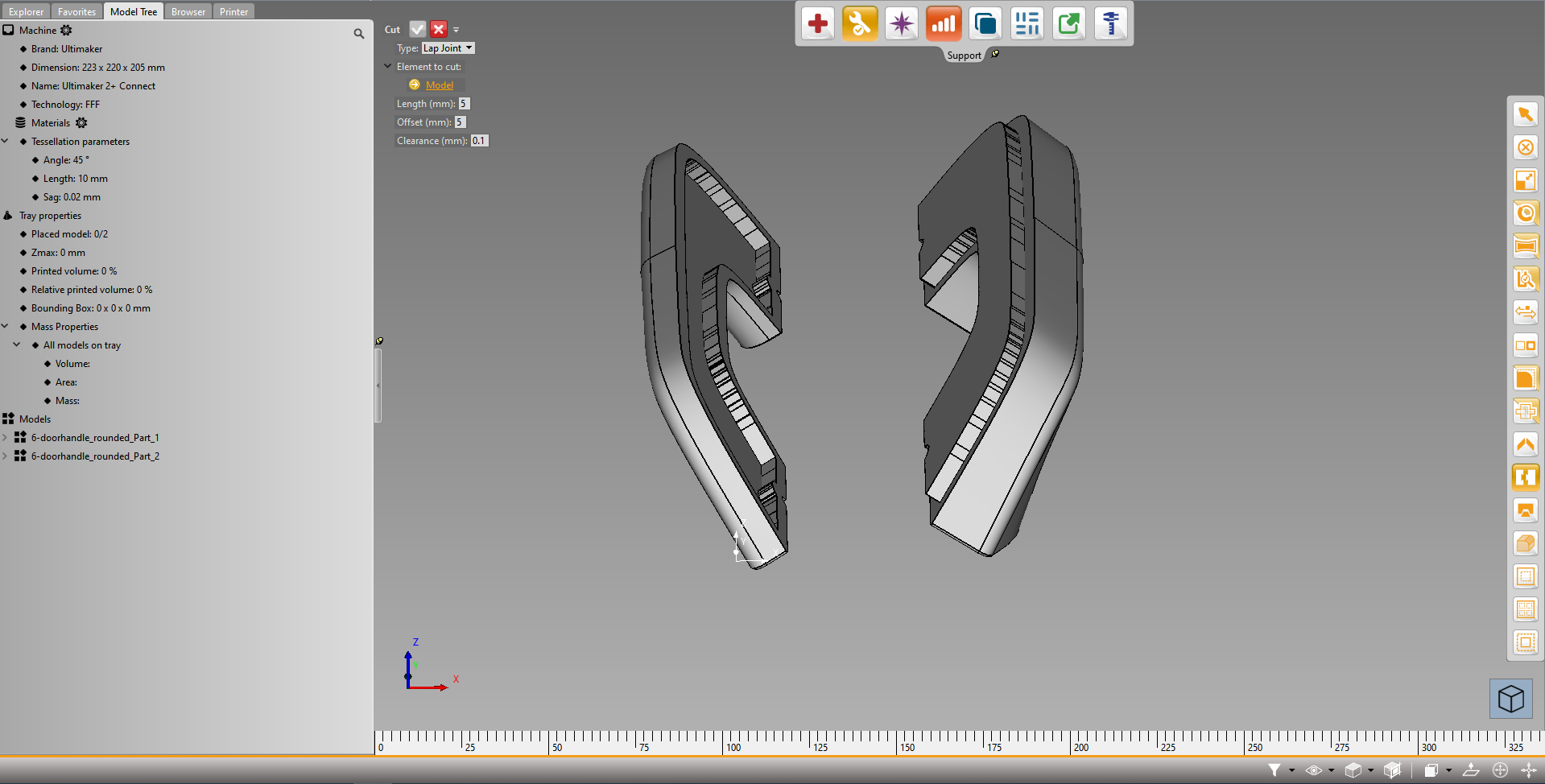Open the Type dropdown set to Lap Joint

pos(447,47)
